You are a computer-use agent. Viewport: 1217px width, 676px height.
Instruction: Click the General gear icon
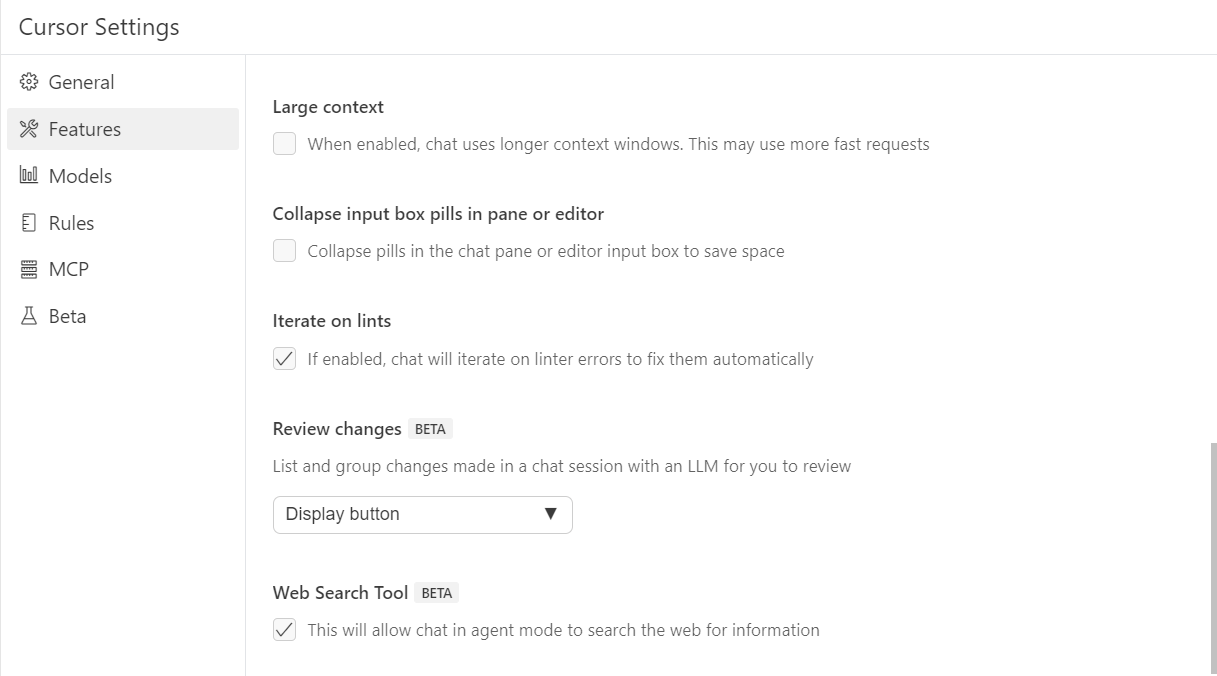[29, 82]
